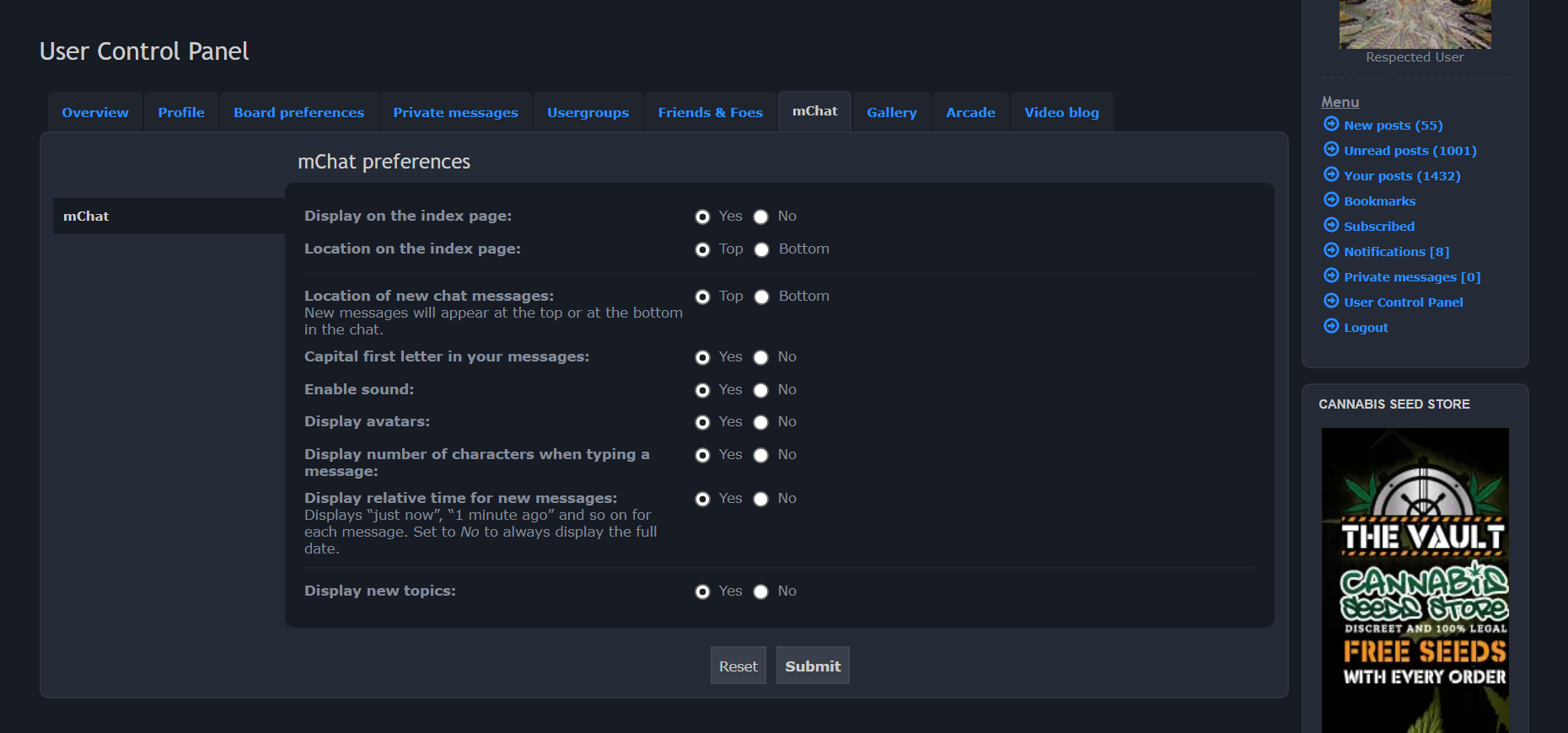
Task: Click the Logout arrow icon
Action: 1331,326
